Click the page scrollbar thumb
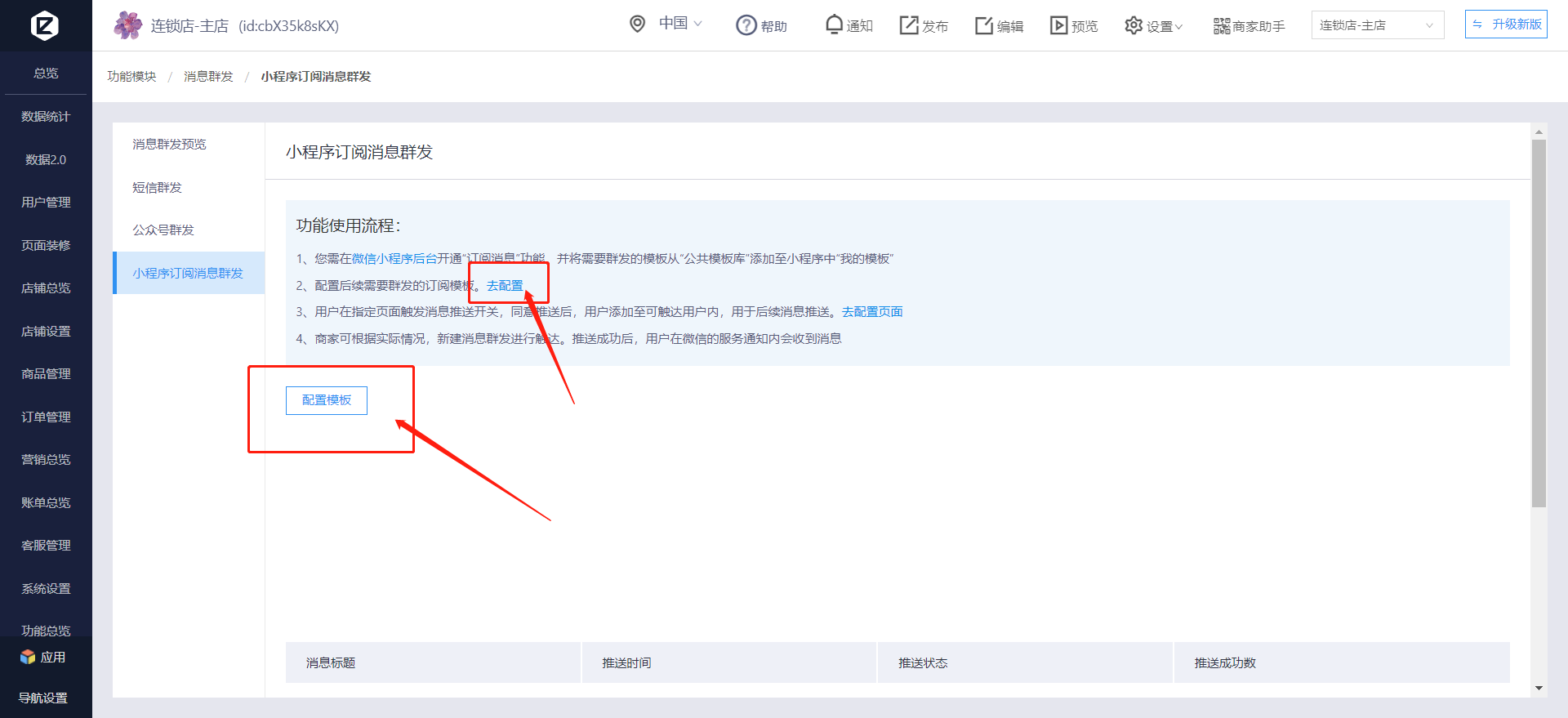Screen dimensions: 1568x718 click(1539, 323)
